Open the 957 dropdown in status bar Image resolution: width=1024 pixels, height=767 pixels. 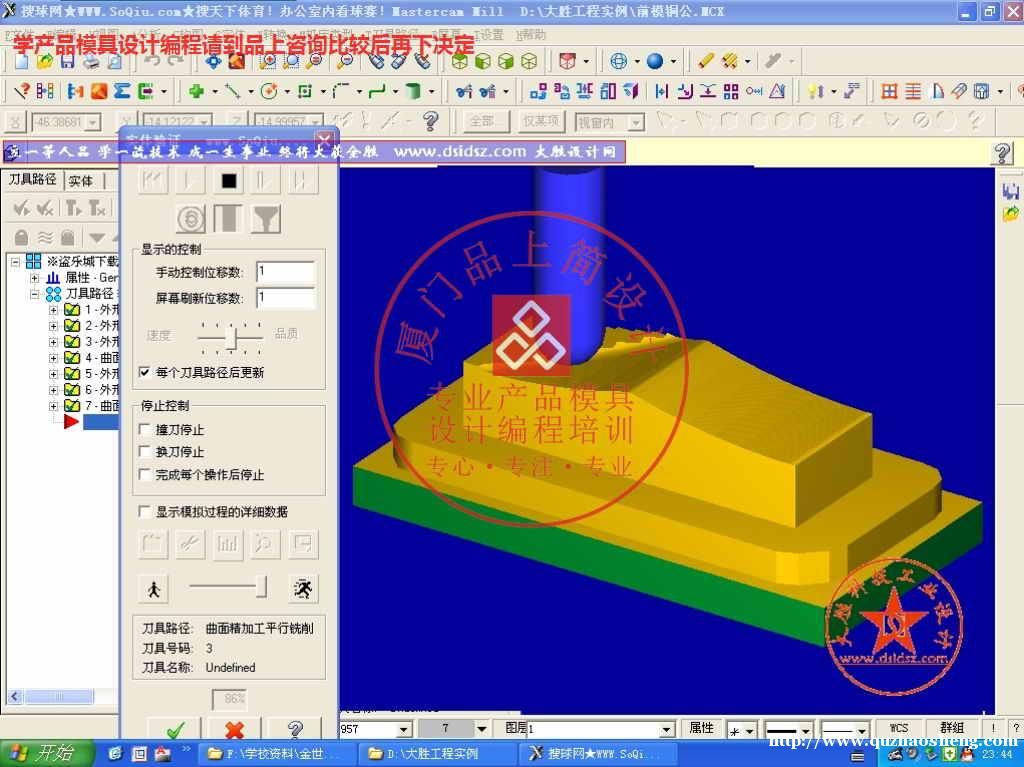click(404, 728)
